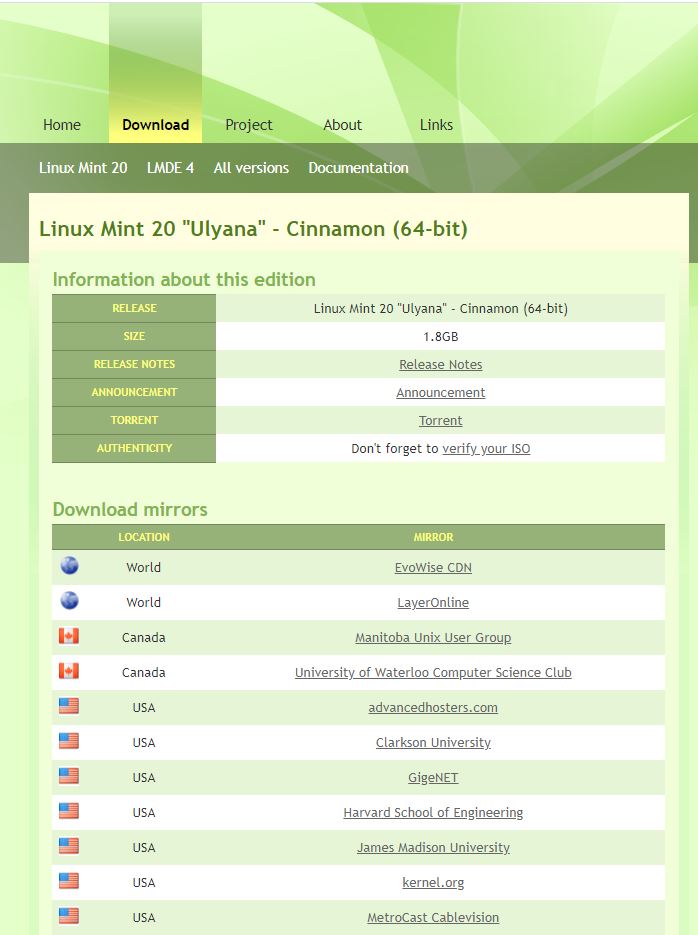This screenshot has width=698, height=935.
Task: Open the All versions submenu item
Action: [251, 168]
